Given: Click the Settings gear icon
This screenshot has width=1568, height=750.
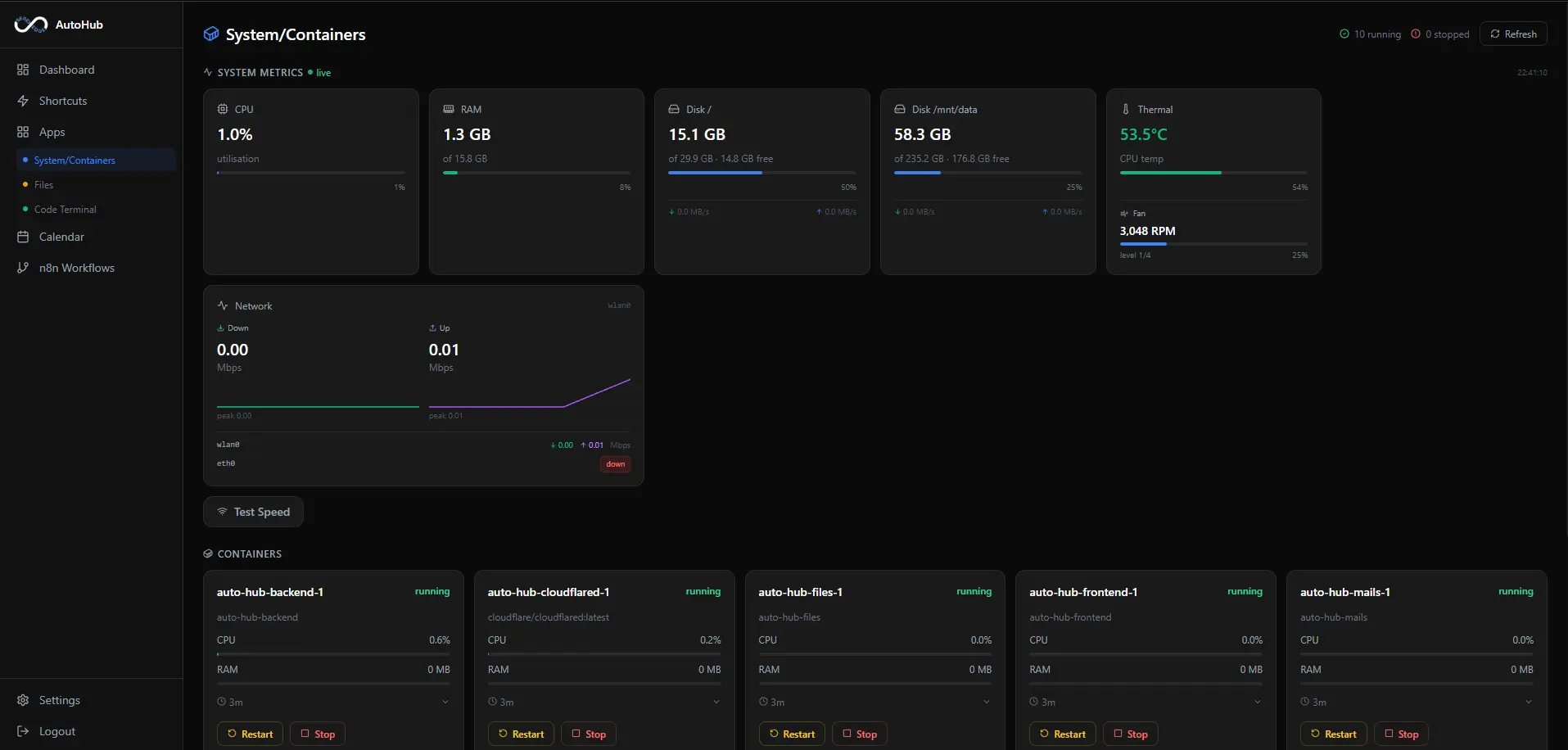Looking at the screenshot, I should (23, 700).
